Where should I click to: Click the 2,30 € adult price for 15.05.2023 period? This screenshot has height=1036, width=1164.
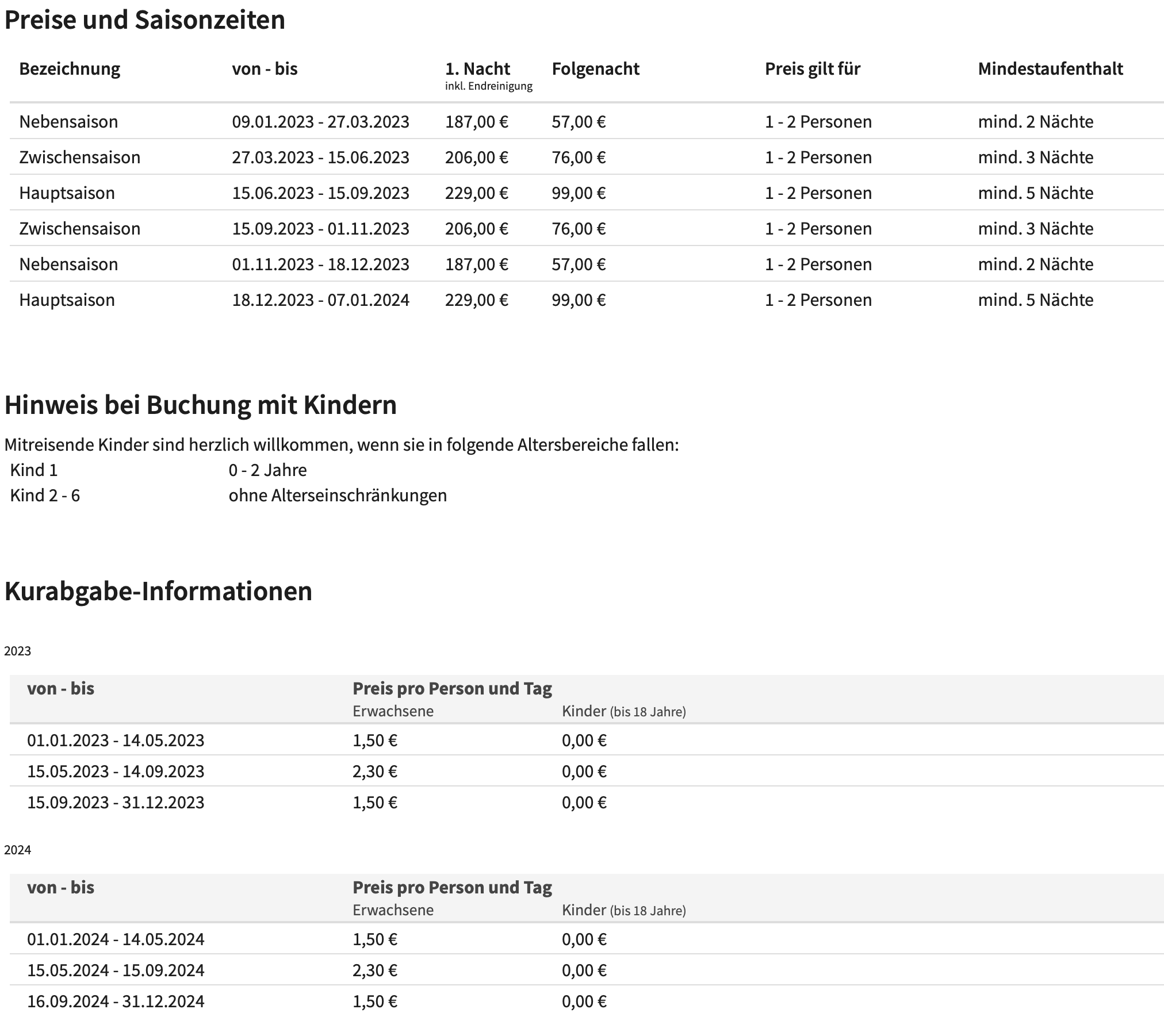click(374, 772)
